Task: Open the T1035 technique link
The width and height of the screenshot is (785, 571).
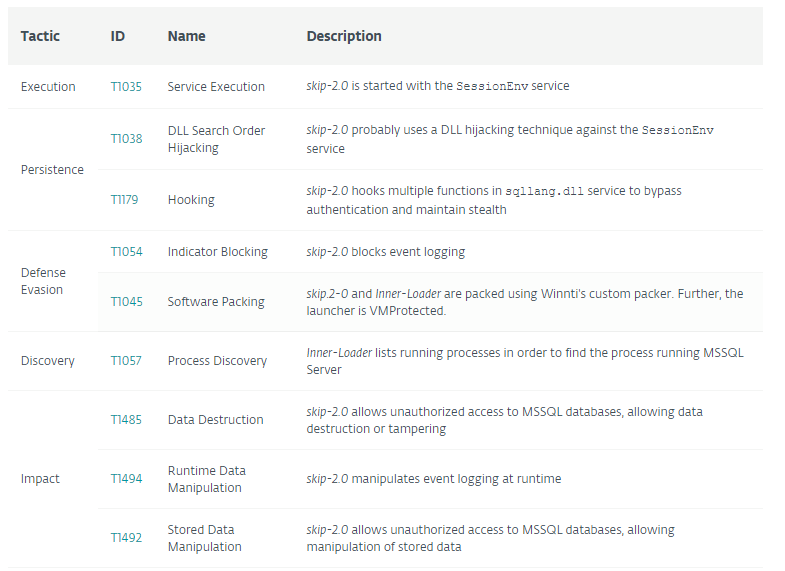Action: (126, 87)
